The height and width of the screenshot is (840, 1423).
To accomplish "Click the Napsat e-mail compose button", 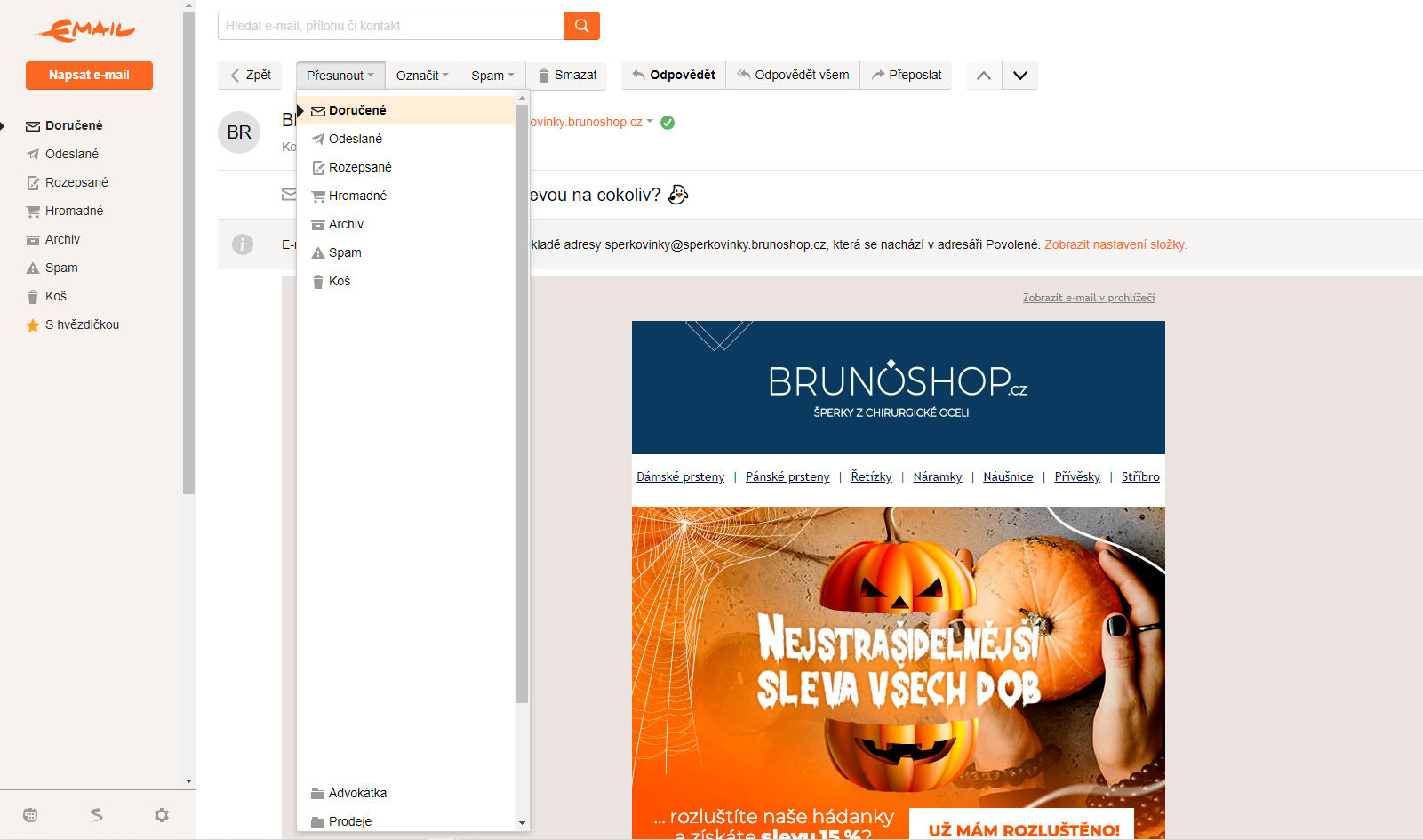I will [x=89, y=76].
